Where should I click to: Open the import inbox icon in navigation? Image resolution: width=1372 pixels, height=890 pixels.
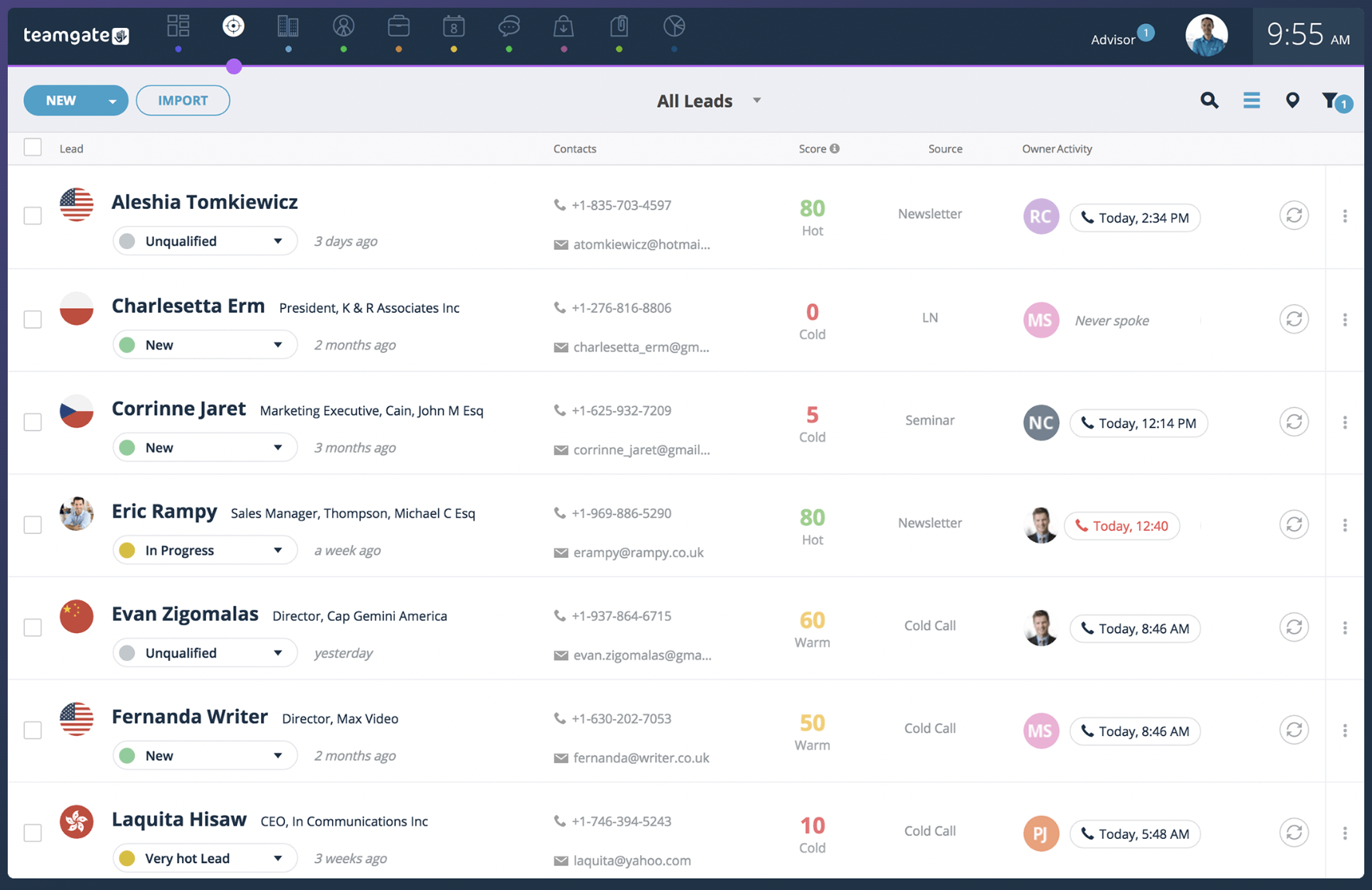[564, 26]
